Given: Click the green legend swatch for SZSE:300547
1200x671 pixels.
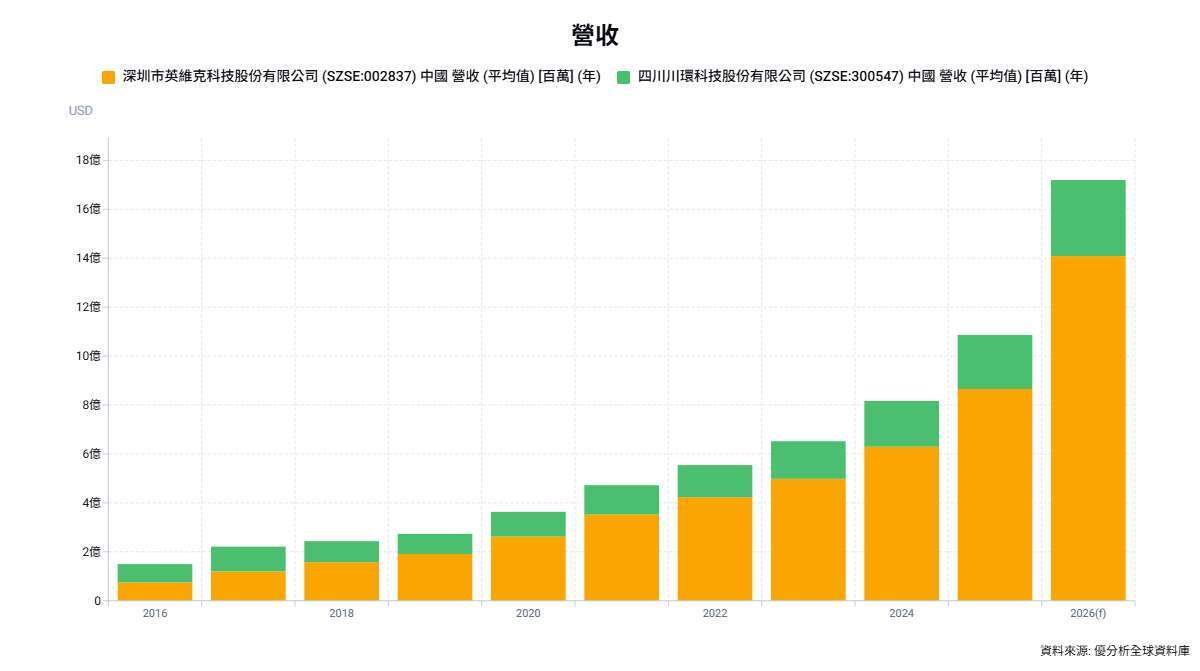Looking at the screenshot, I should tap(624, 77).
